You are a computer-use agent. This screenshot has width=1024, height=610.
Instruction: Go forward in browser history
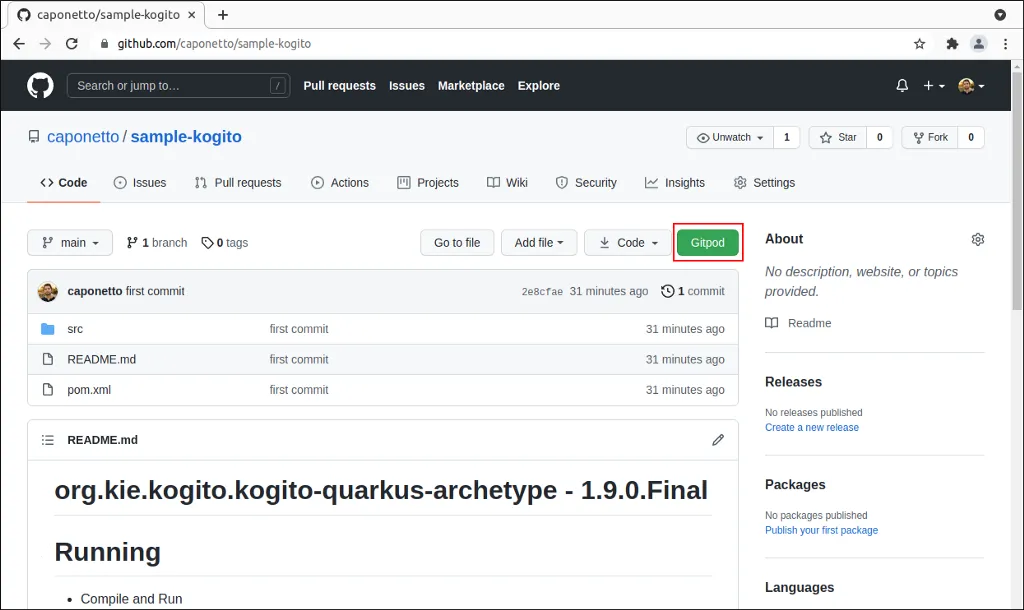tap(45, 44)
